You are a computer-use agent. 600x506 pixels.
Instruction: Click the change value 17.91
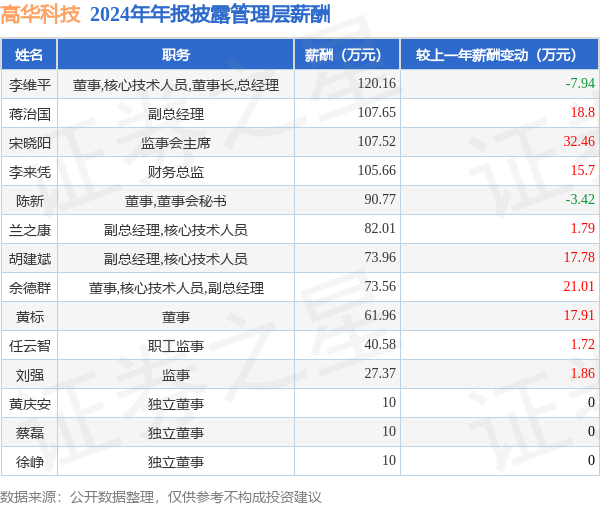click(x=579, y=315)
